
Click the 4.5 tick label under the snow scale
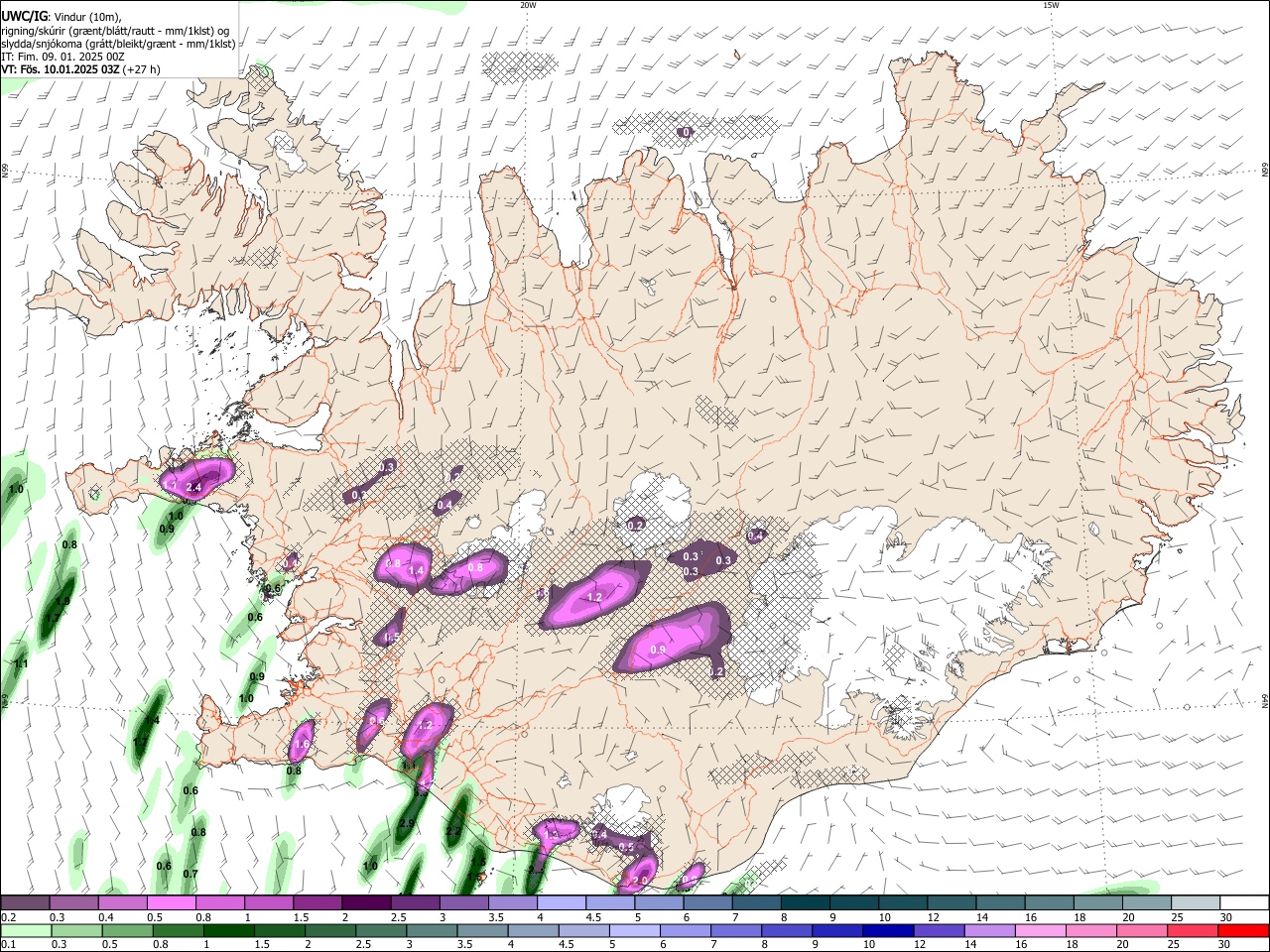click(593, 917)
